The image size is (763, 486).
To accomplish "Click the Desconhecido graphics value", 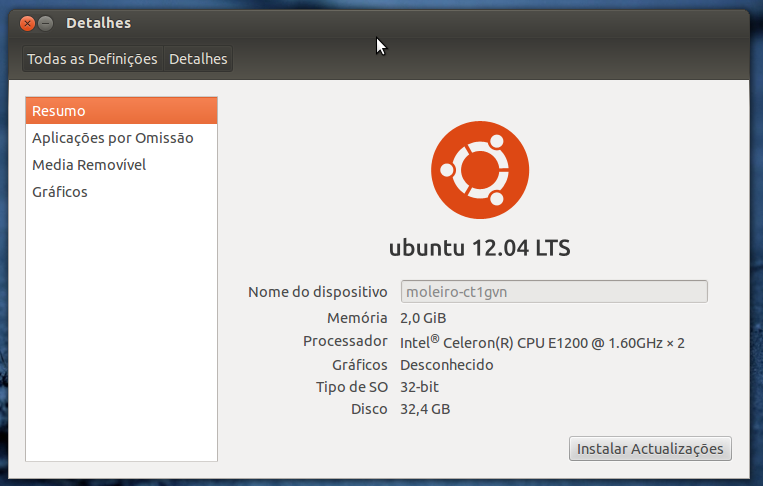I will [447, 365].
